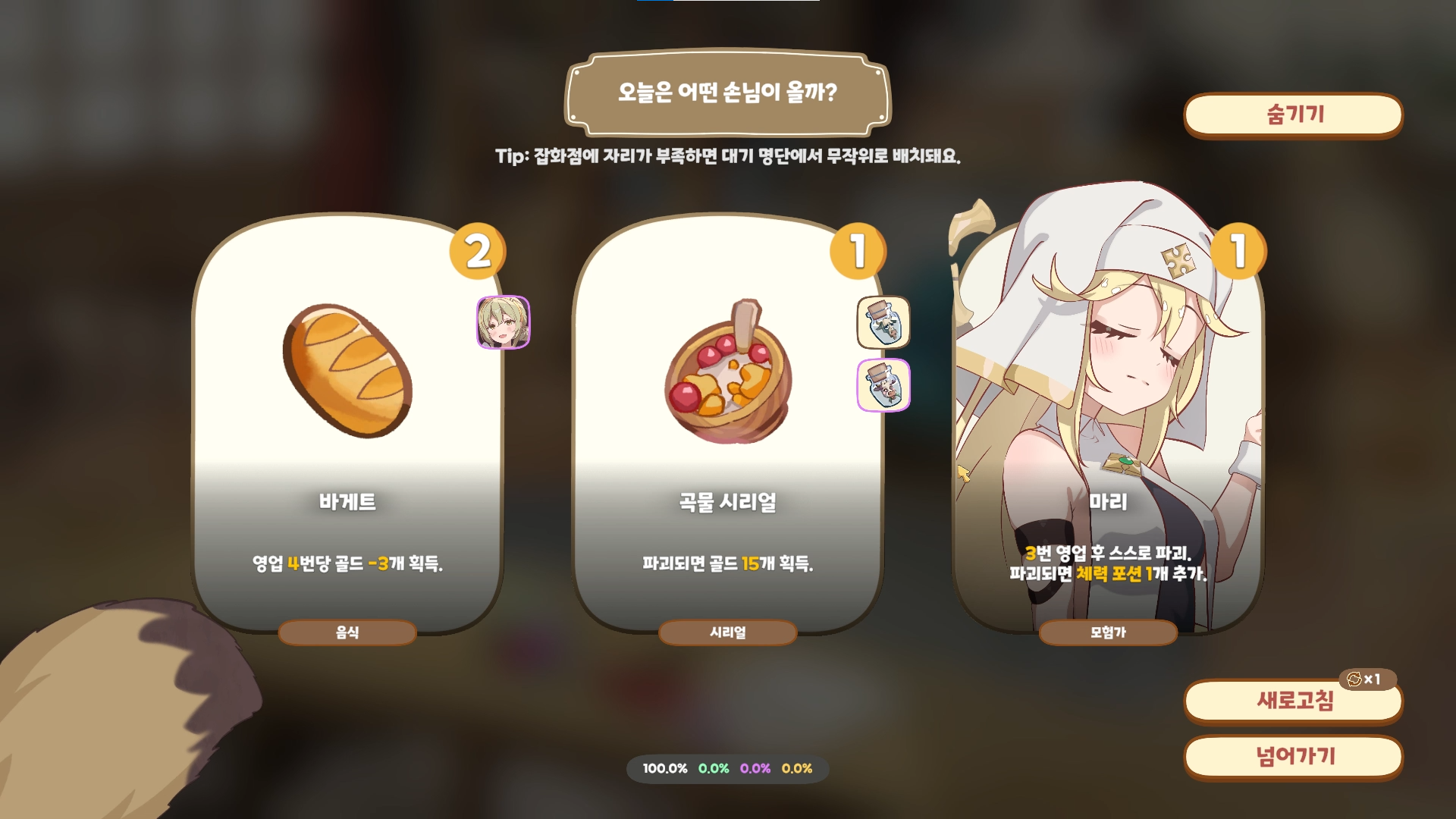This screenshot has width=1456, height=819.
Task: Click the 모험가 category tag
Action: coord(1108,632)
